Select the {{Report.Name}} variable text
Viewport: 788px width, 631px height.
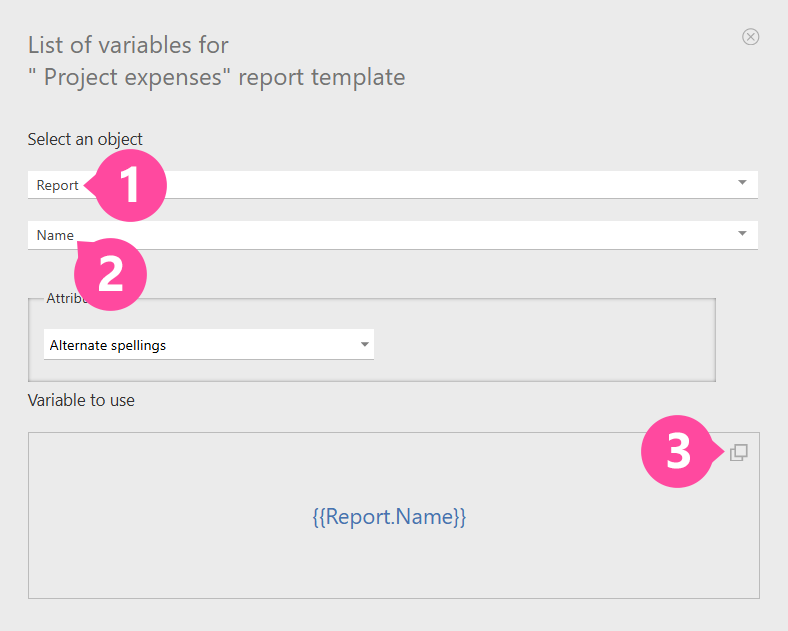[389, 517]
